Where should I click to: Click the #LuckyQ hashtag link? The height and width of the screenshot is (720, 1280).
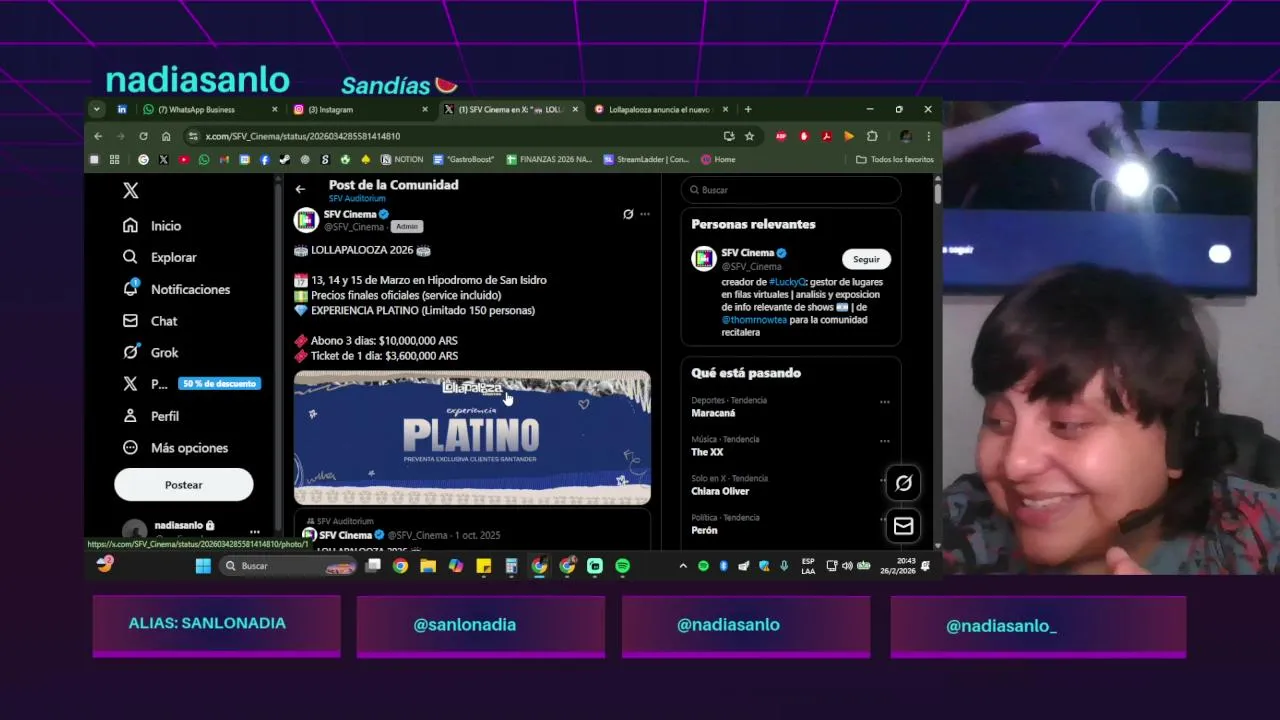[787, 282]
